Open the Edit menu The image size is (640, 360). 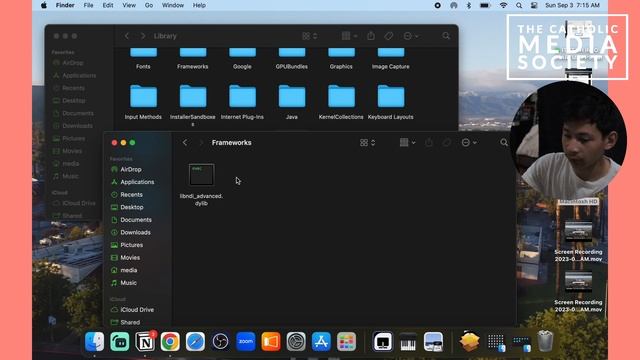[x=108, y=5]
